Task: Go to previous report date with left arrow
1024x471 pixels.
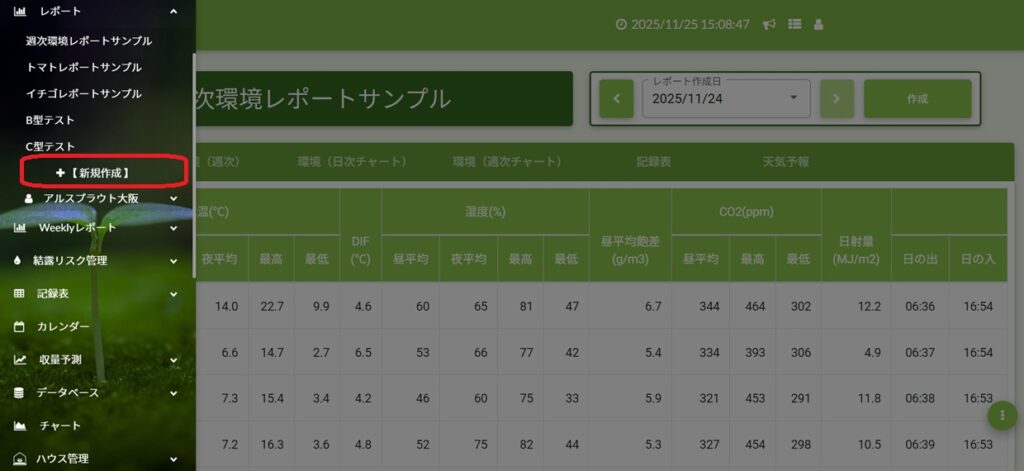Action: tap(616, 99)
